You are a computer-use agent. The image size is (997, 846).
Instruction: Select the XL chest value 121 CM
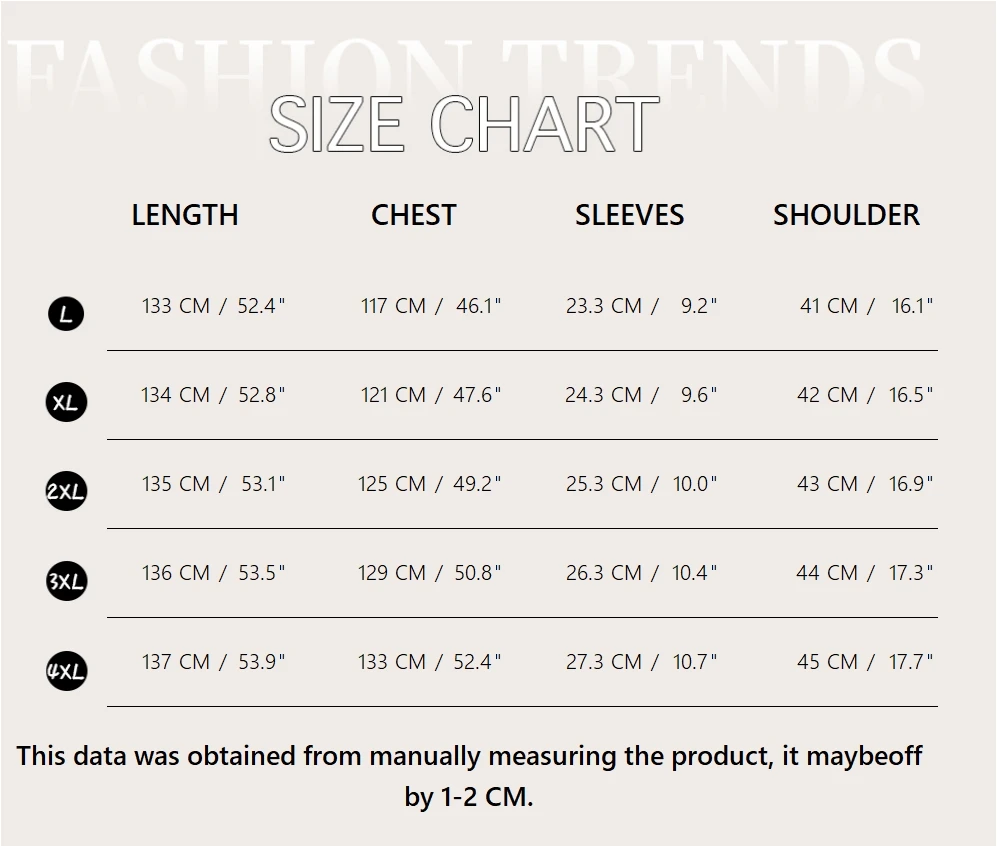[394, 395]
